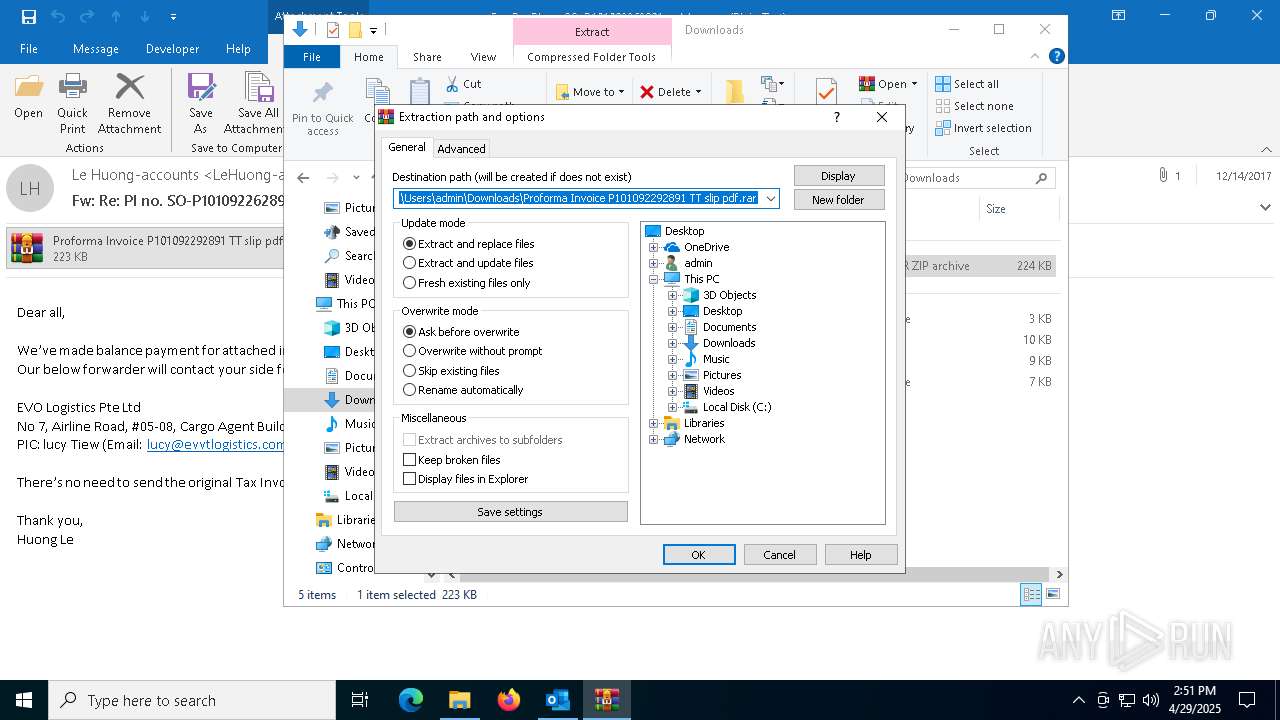Click Move to in Explorer ribbon

590,92
